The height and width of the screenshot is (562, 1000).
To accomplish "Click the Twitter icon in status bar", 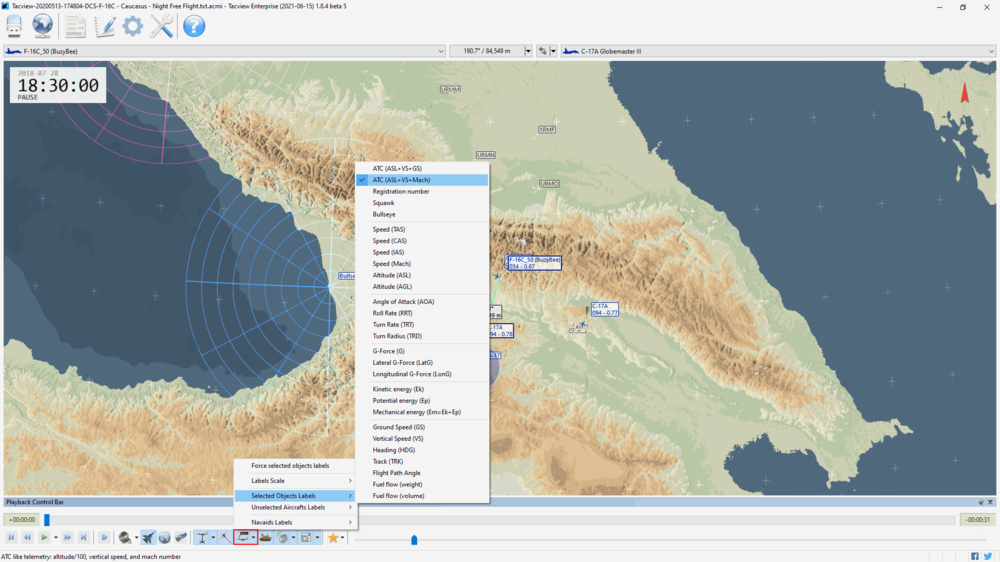I will (x=987, y=556).
